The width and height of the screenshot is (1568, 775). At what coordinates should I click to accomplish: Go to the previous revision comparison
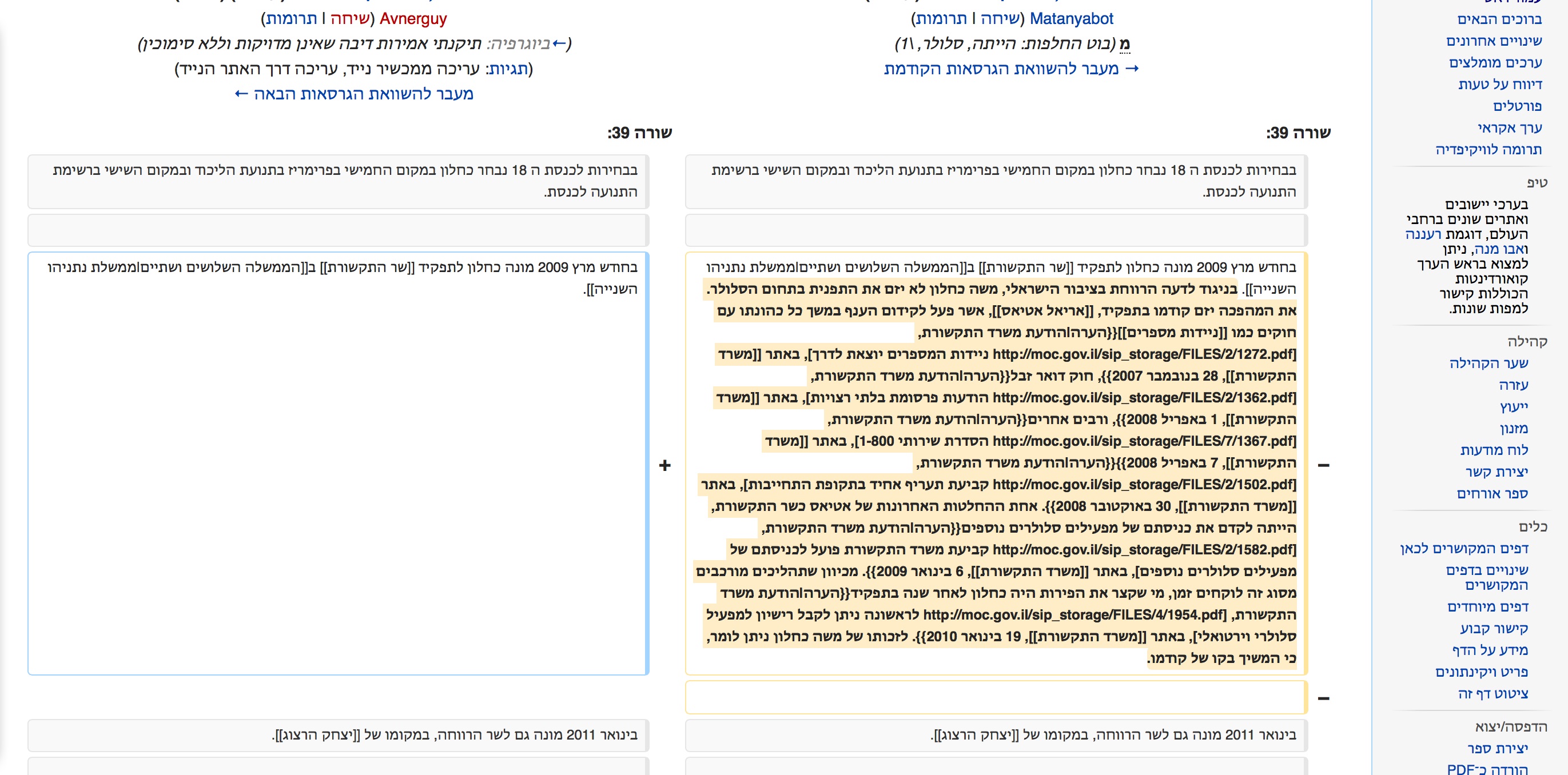coord(1010,69)
